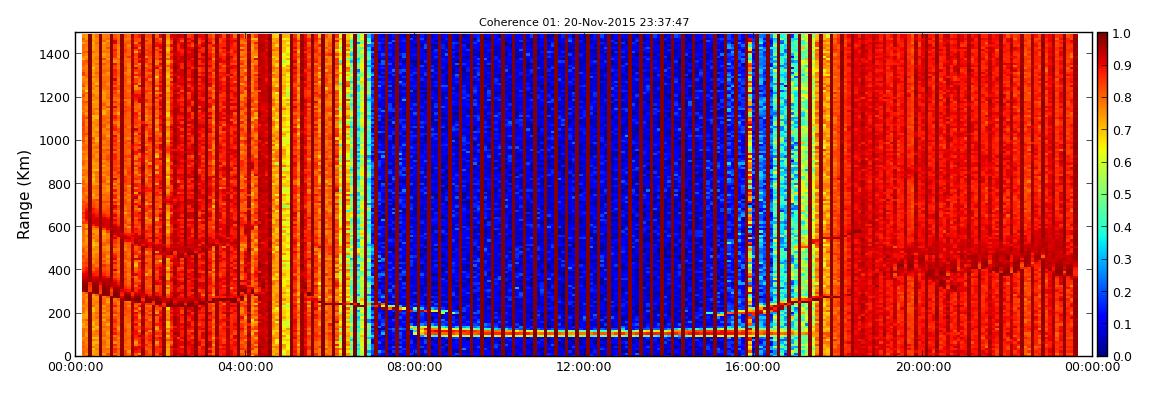Viewport: 1150px width, 407px height.
Task: Click the 600 range tick label
Action: 59,227
